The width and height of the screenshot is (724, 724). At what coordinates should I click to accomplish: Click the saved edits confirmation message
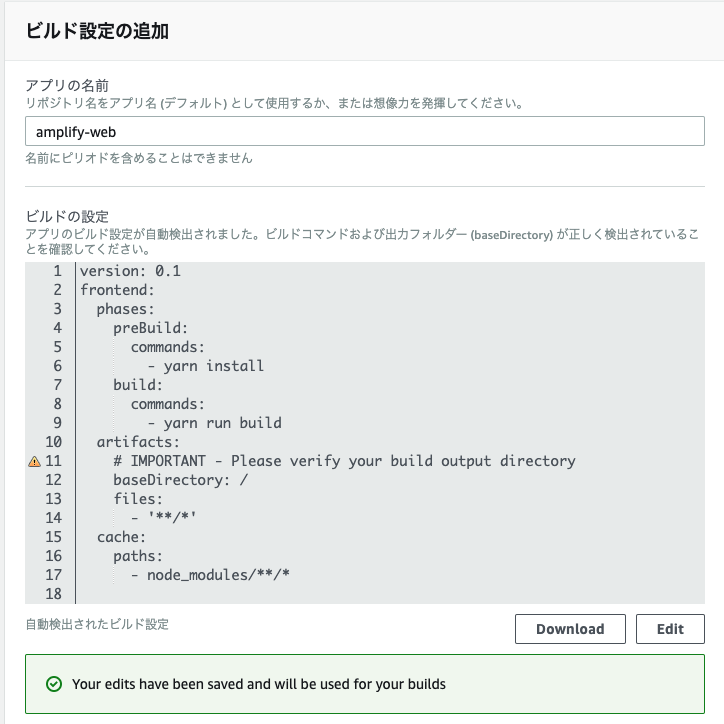pos(259,684)
